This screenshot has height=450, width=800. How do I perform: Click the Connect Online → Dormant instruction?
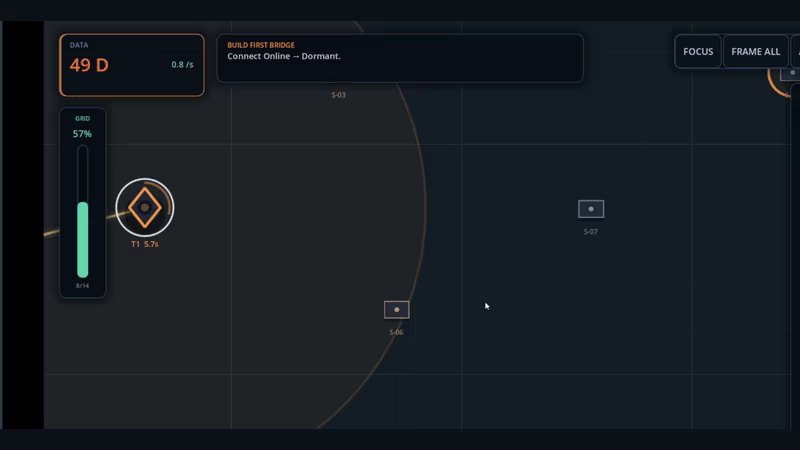coord(284,56)
